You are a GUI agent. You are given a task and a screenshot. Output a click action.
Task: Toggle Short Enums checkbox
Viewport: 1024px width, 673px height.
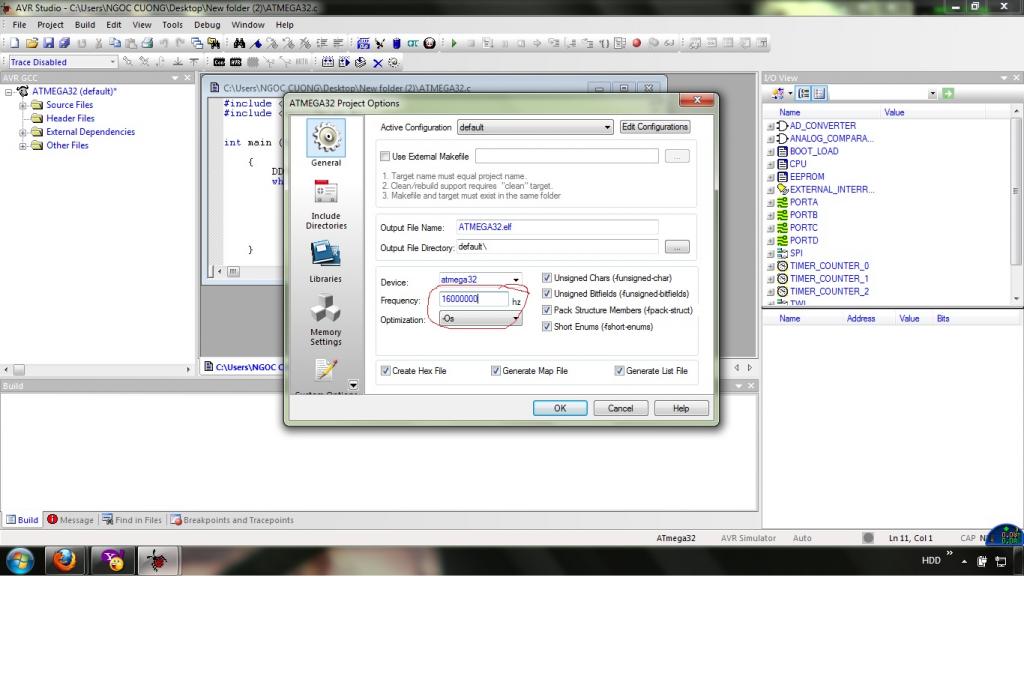click(547, 326)
